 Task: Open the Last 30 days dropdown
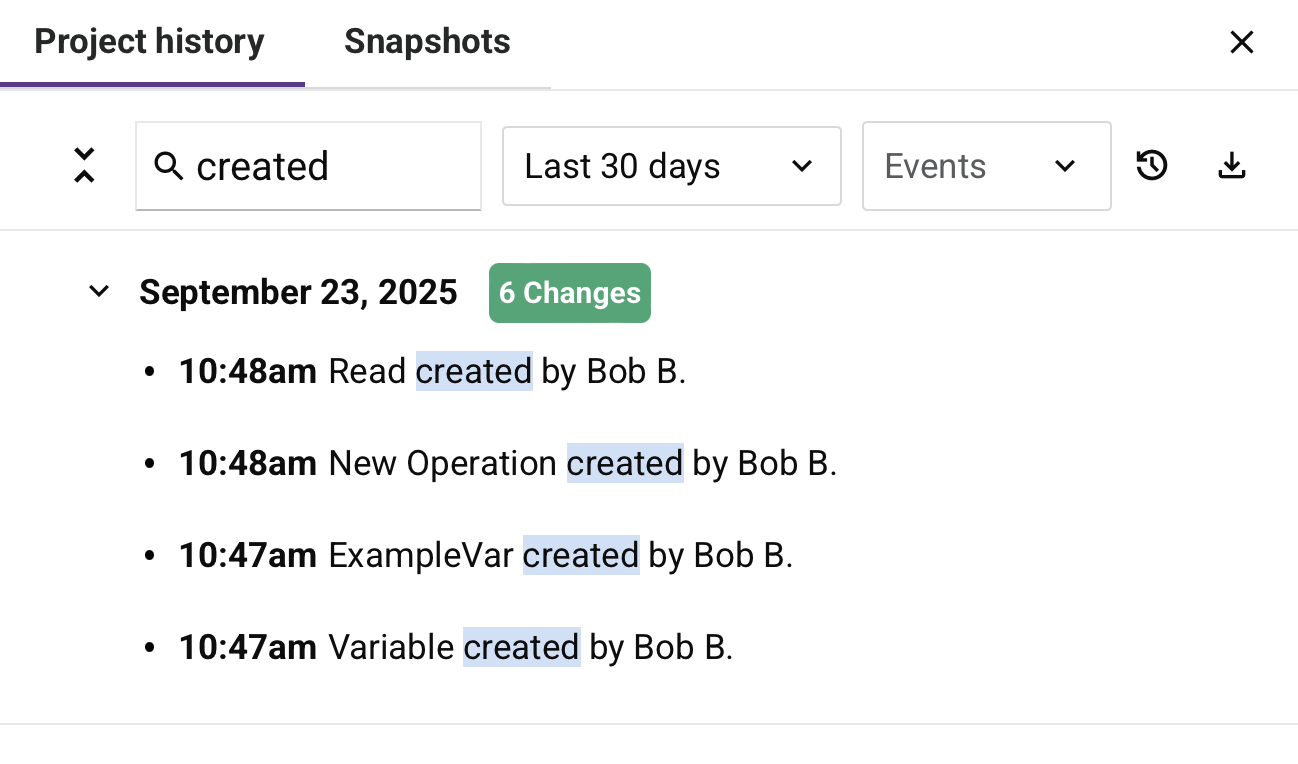pos(671,166)
